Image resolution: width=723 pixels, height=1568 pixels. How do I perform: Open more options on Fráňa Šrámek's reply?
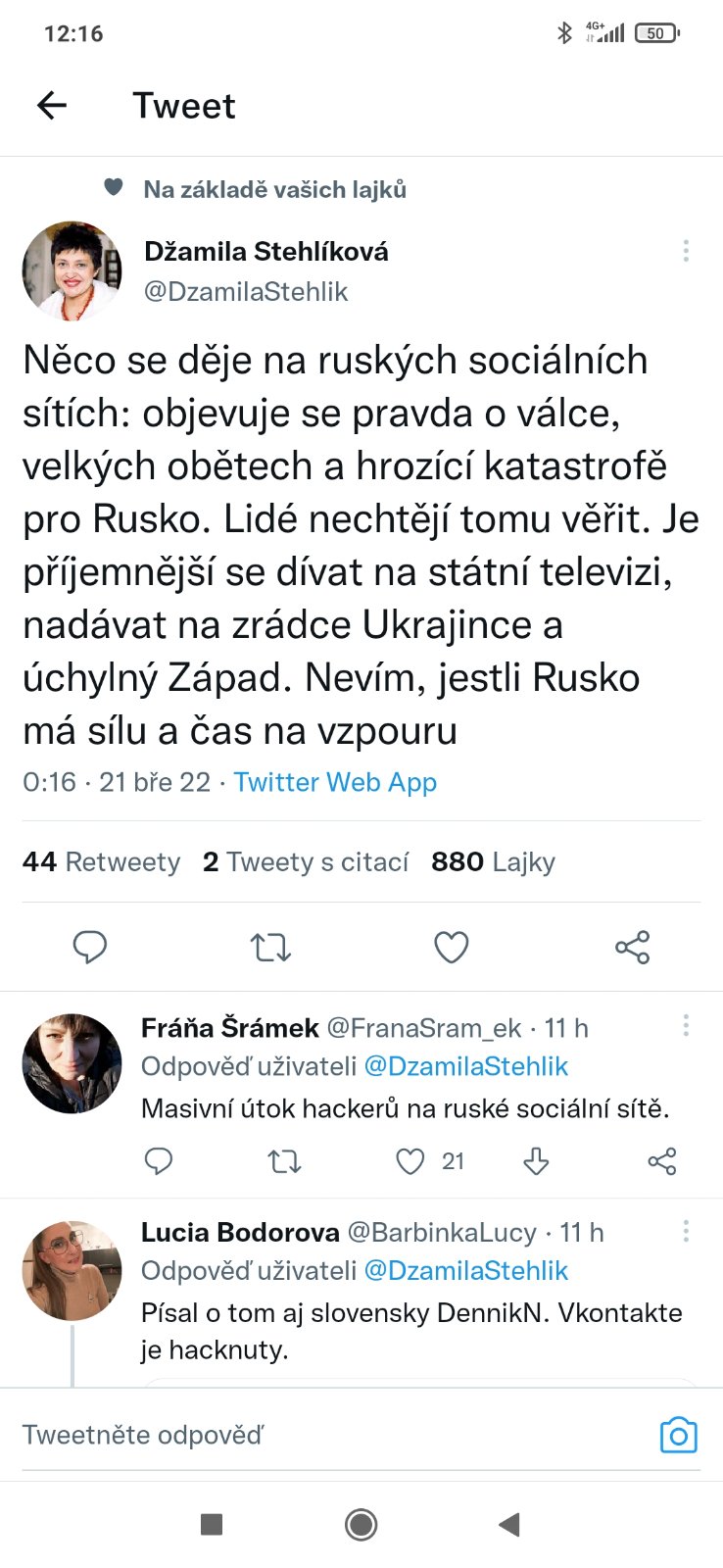(x=686, y=1025)
